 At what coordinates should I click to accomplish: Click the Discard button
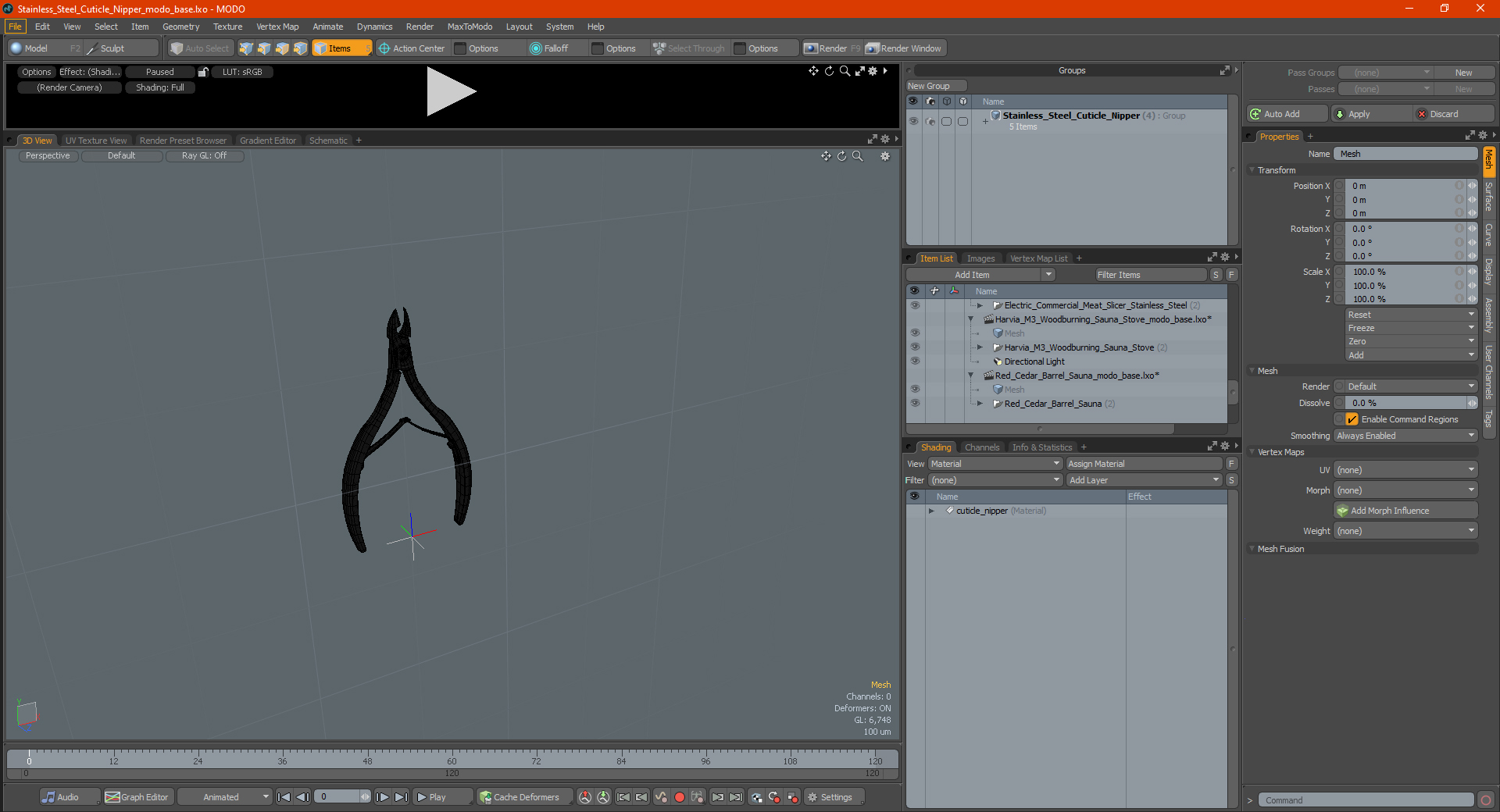point(1454,114)
